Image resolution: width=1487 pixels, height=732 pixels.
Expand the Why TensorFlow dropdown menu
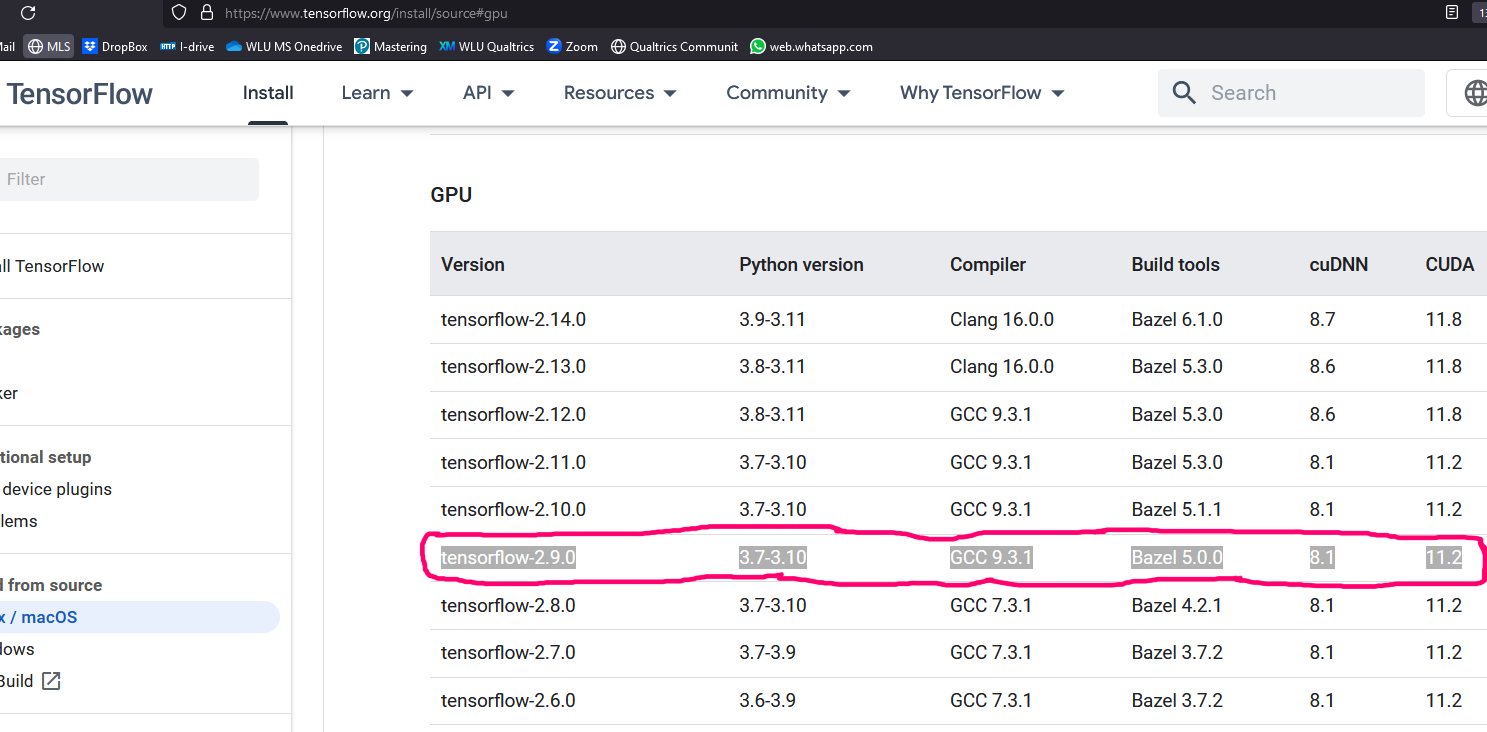click(x=982, y=93)
